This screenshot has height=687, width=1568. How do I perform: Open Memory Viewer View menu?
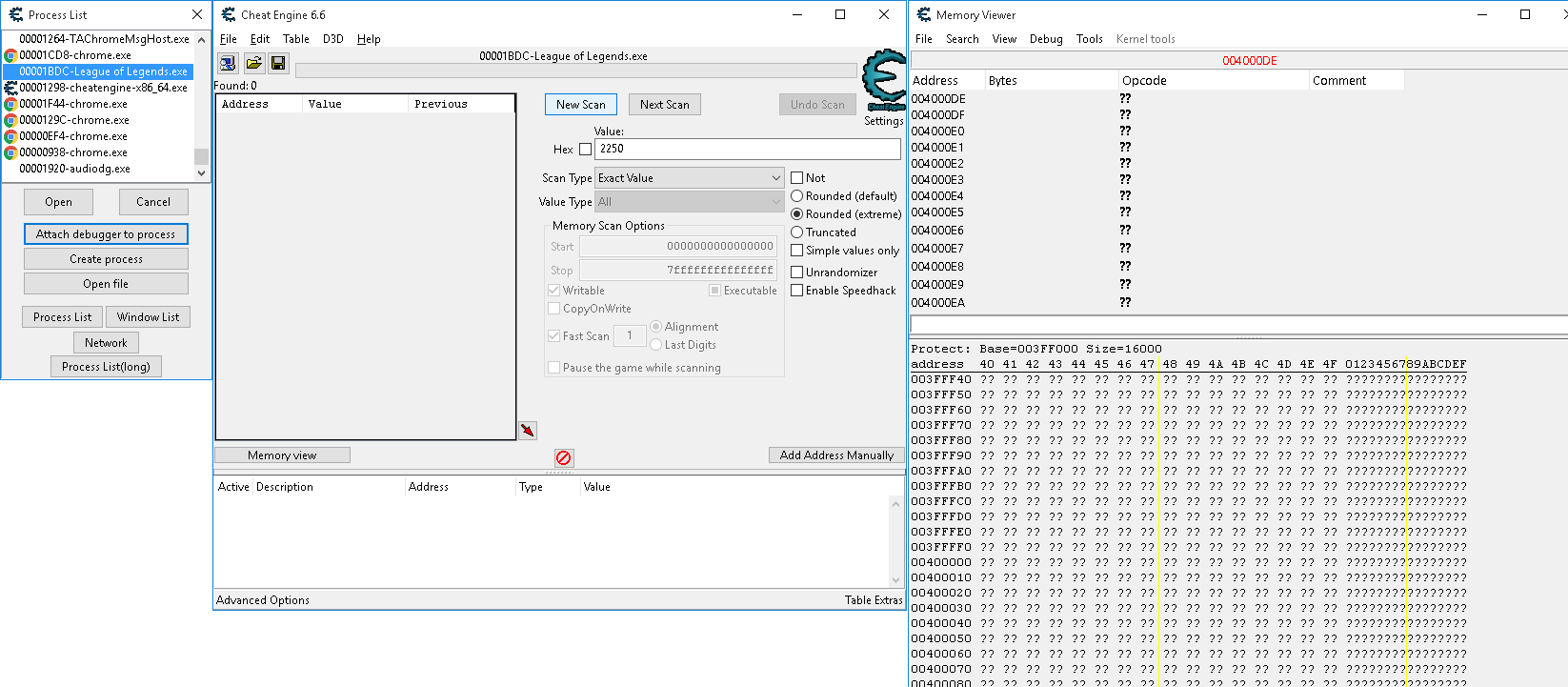(1004, 39)
